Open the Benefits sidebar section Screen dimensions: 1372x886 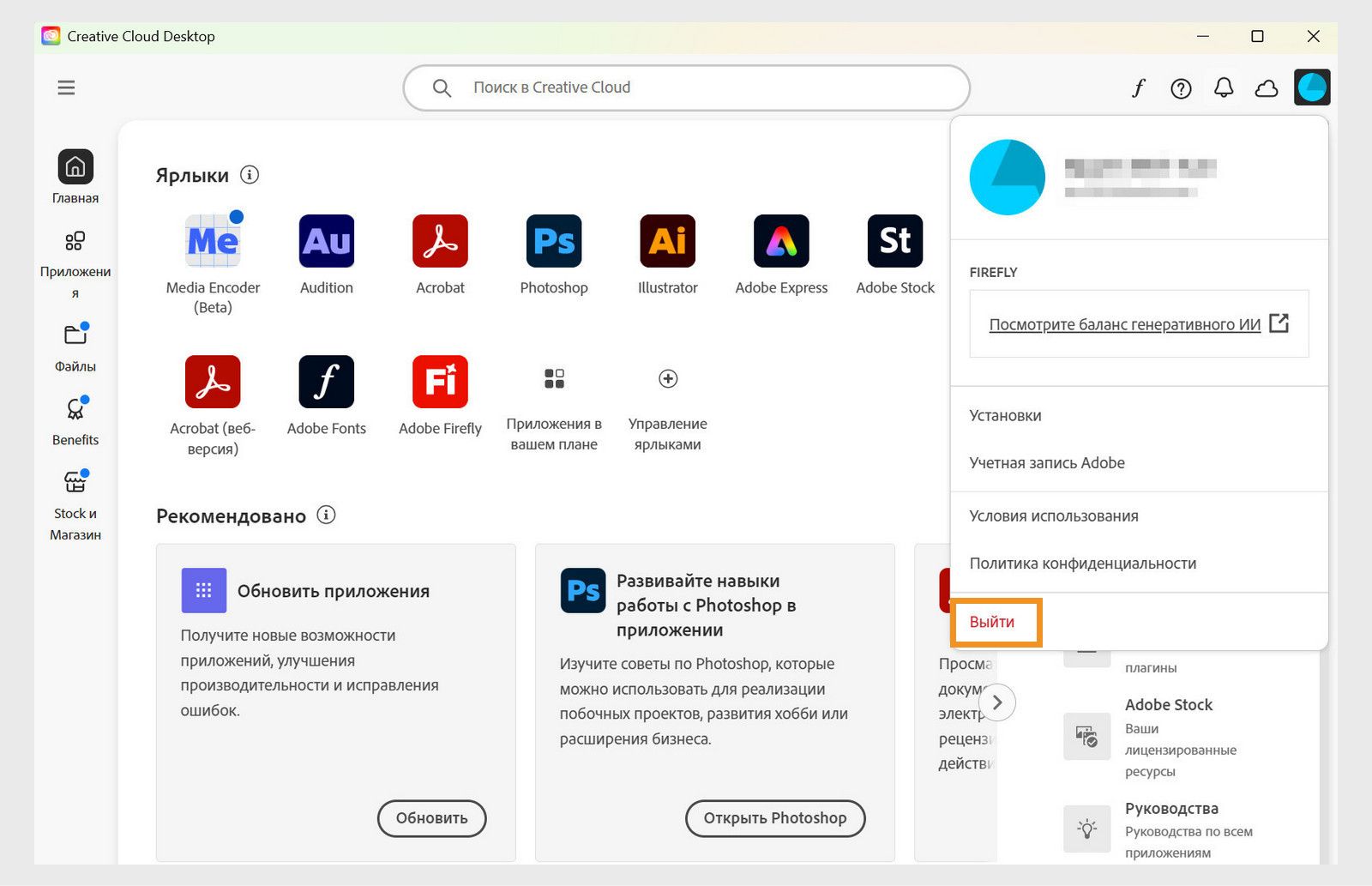[75, 421]
